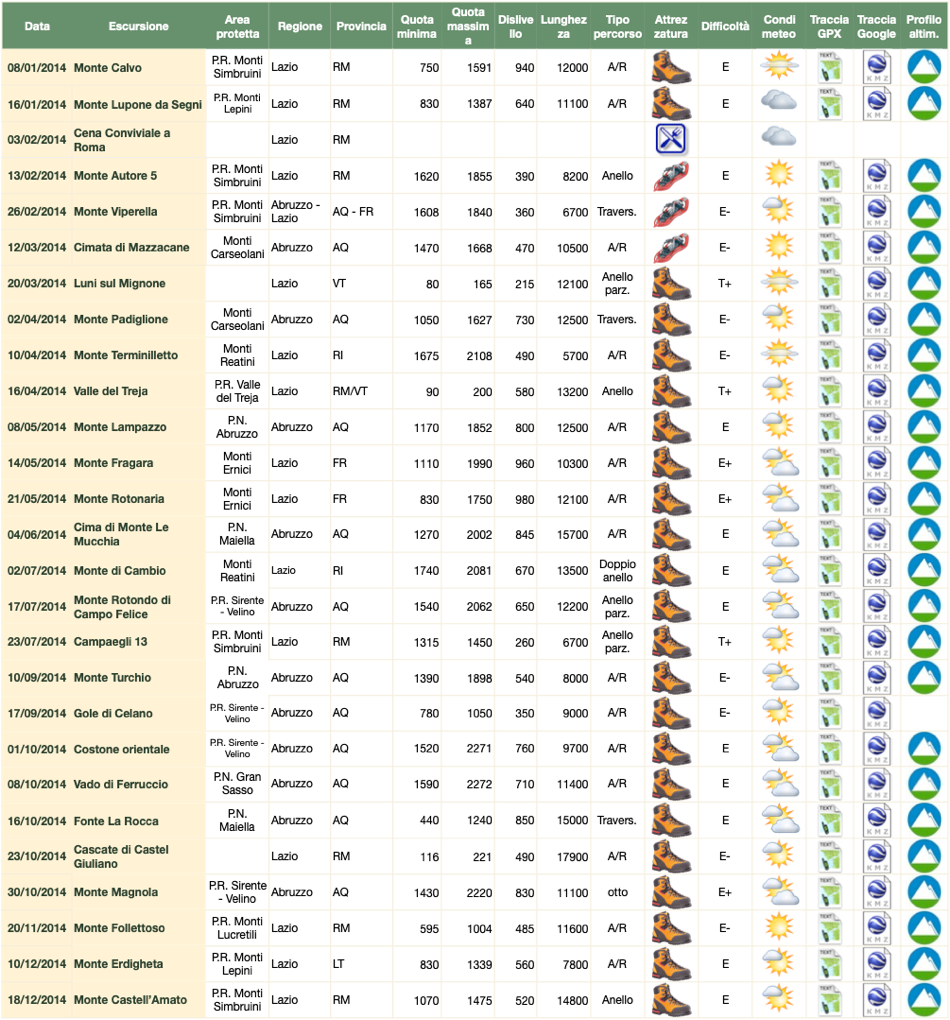Open altitude profile for Cascate di Castel Giuliano
The image size is (950, 1020).
pos(924,856)
